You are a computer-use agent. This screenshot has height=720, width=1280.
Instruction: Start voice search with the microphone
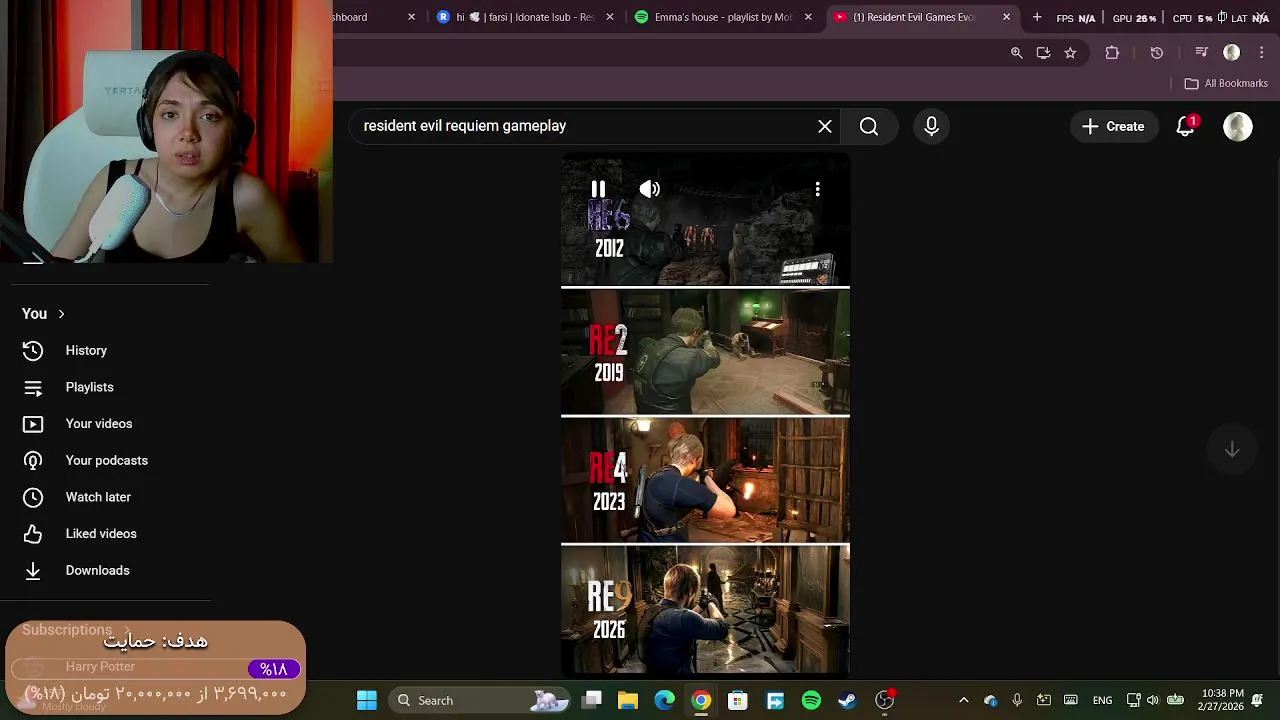pos(931,126)
